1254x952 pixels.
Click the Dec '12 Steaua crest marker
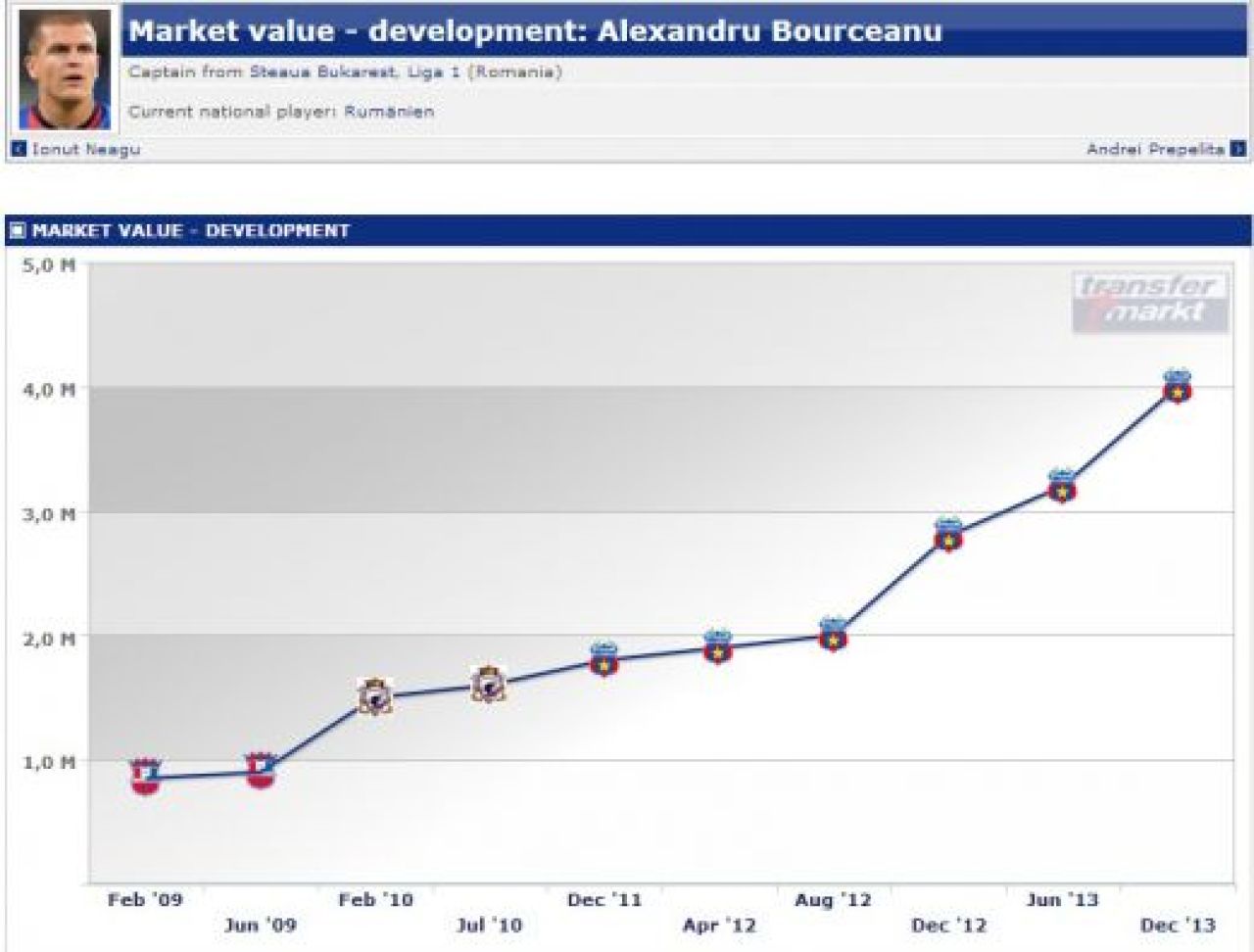point(947,535)
